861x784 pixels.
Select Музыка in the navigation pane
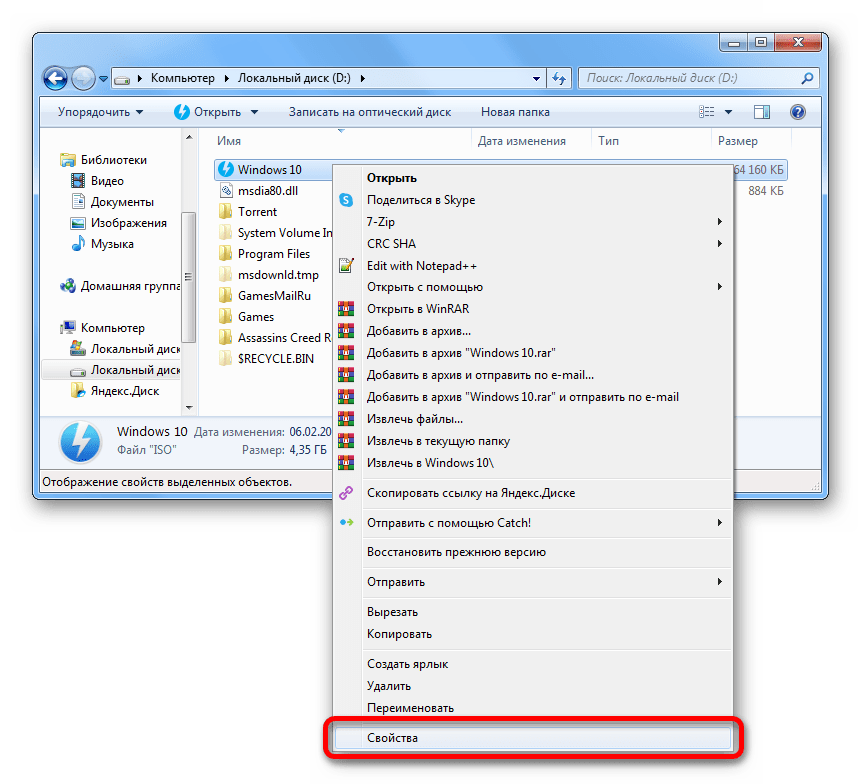pos(112,244)
